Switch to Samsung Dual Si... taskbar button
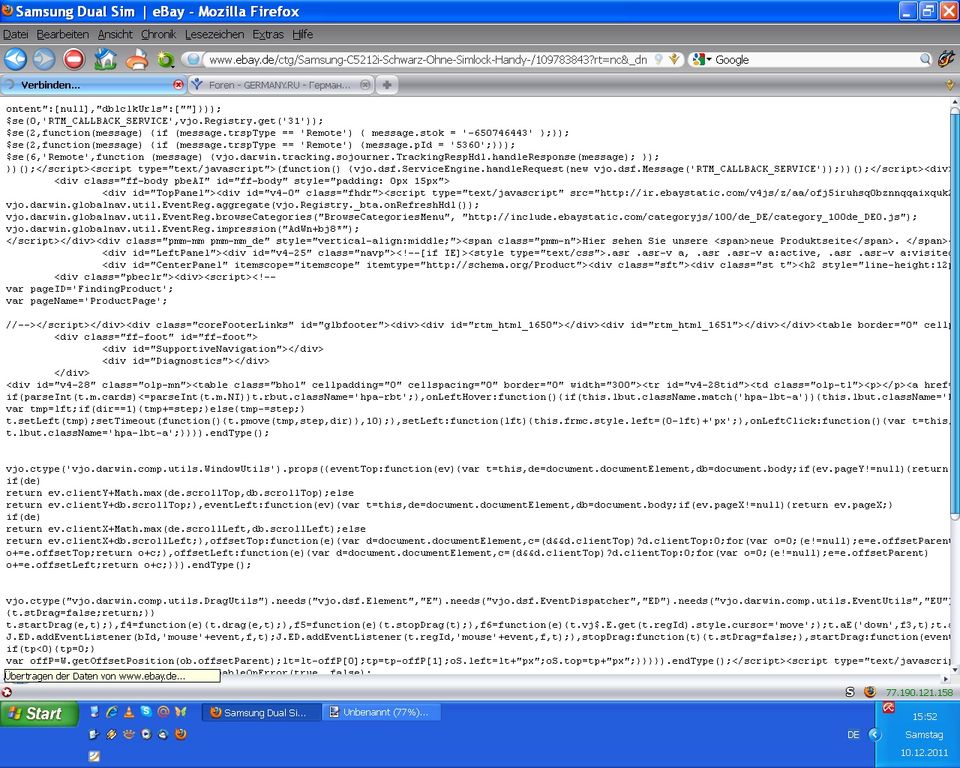The image size is (960, 768). tap(261, 712)
